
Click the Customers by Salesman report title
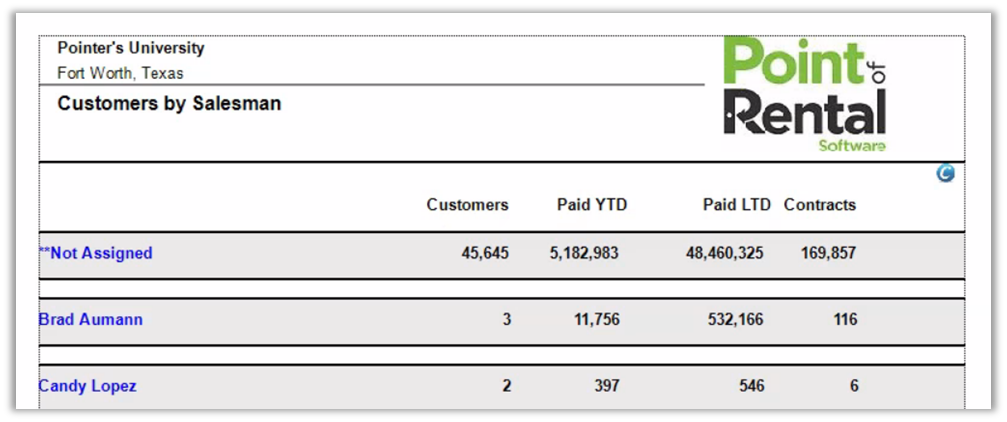[x=169, y=103]
